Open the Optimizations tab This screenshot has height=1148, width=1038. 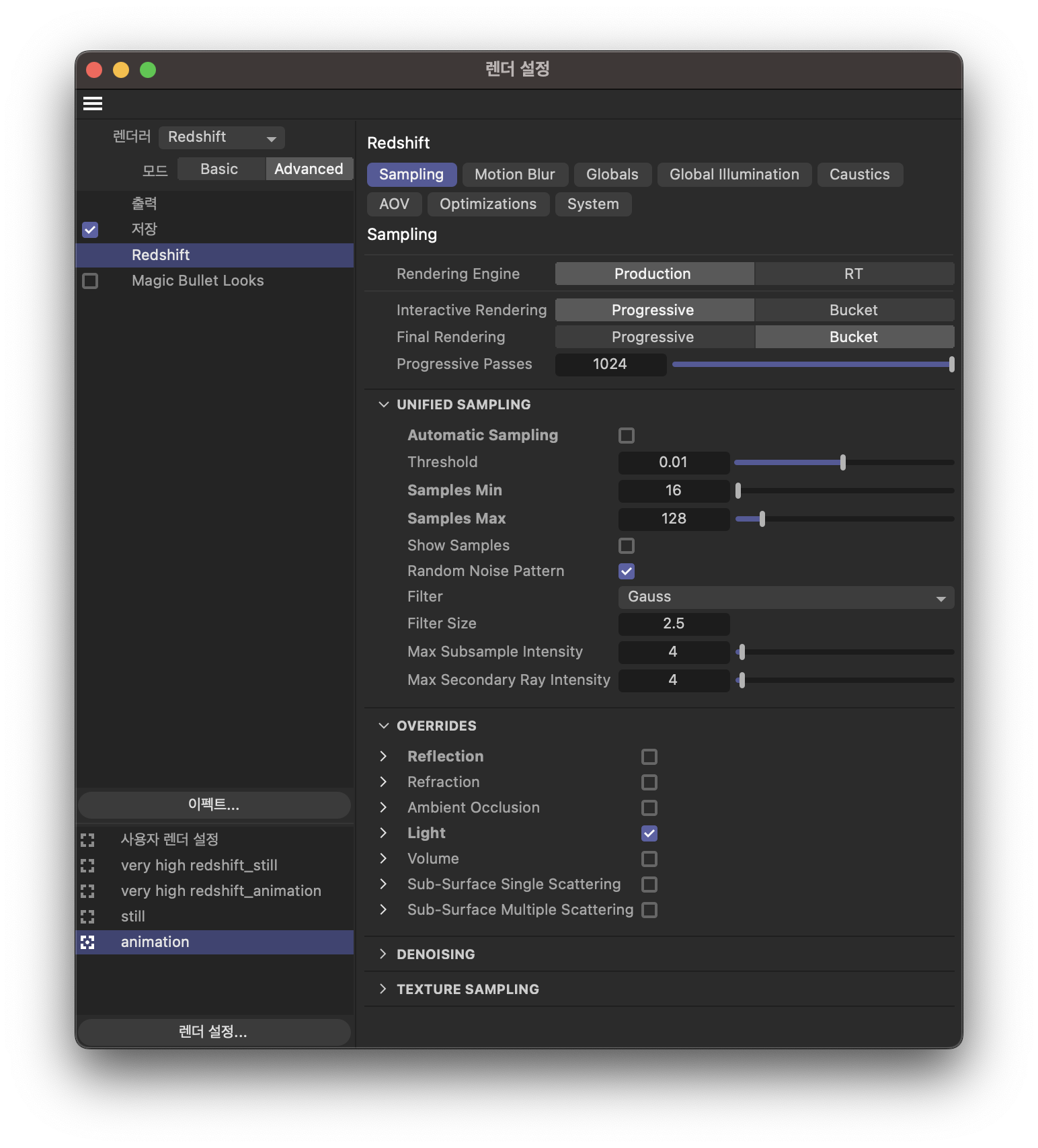click(x=488, y=204)
